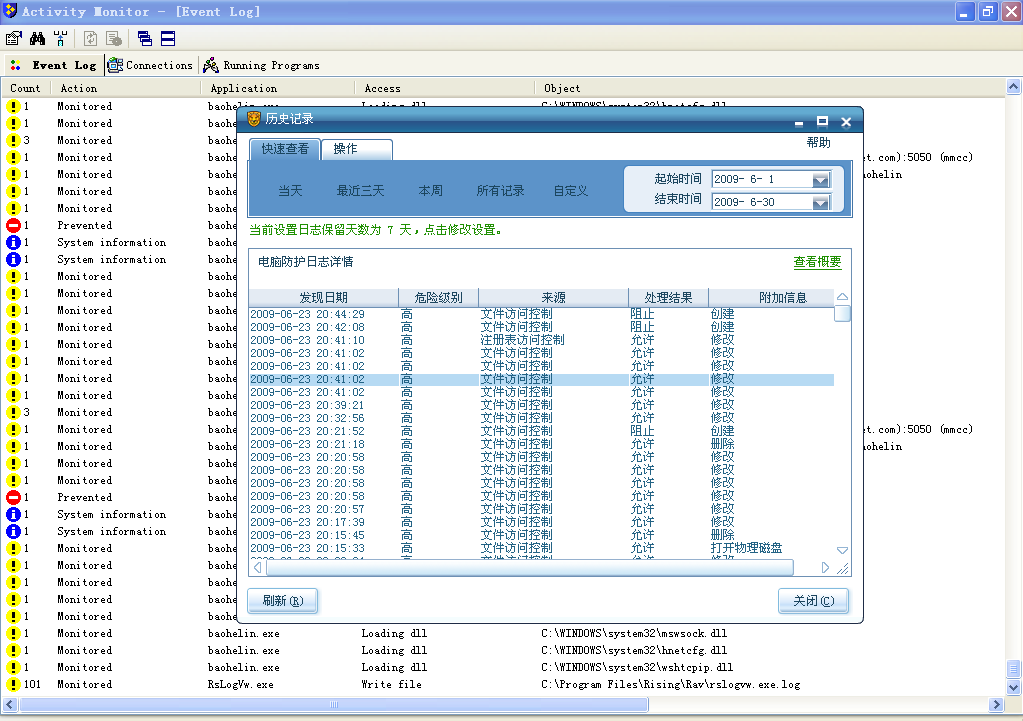The height and width of the screenshot is (721, 1023).
Task: Click the red Prevented row icon
Action: click(x=13, y=226)
